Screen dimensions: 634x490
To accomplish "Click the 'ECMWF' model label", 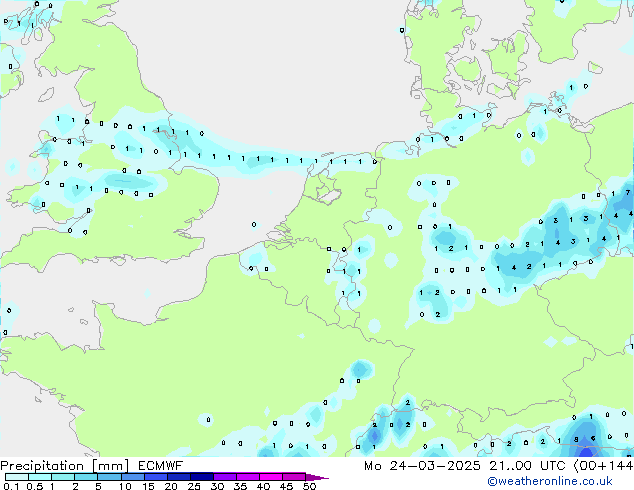I will coord(161,466).
